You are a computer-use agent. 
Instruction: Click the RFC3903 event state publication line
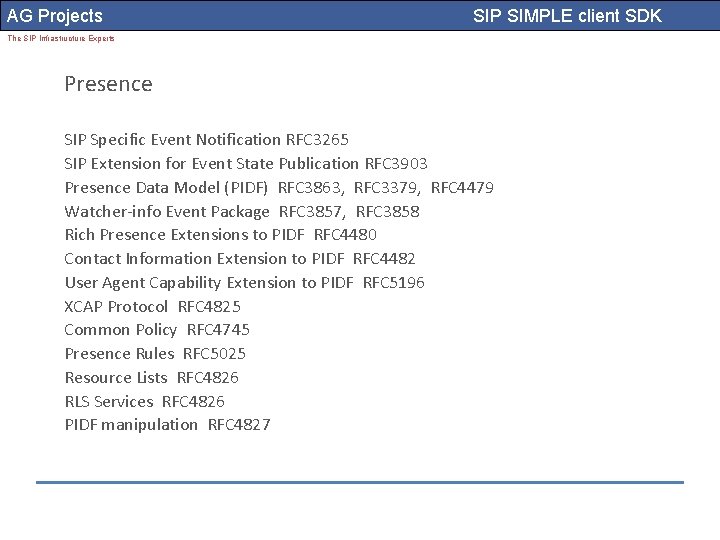(x=245, y=163)
